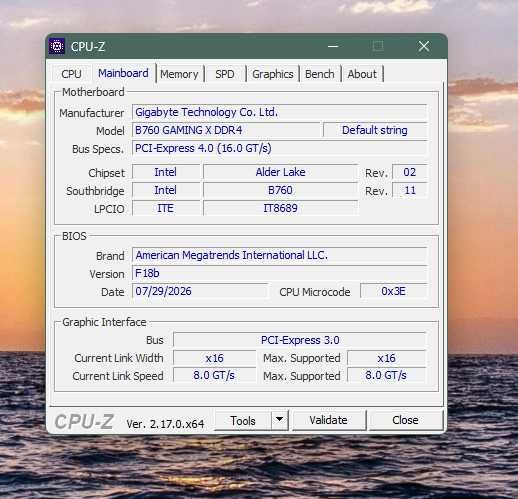Select the Mainboard tab
This screenshot has height=499, width=518.
[x=123, y=73]
